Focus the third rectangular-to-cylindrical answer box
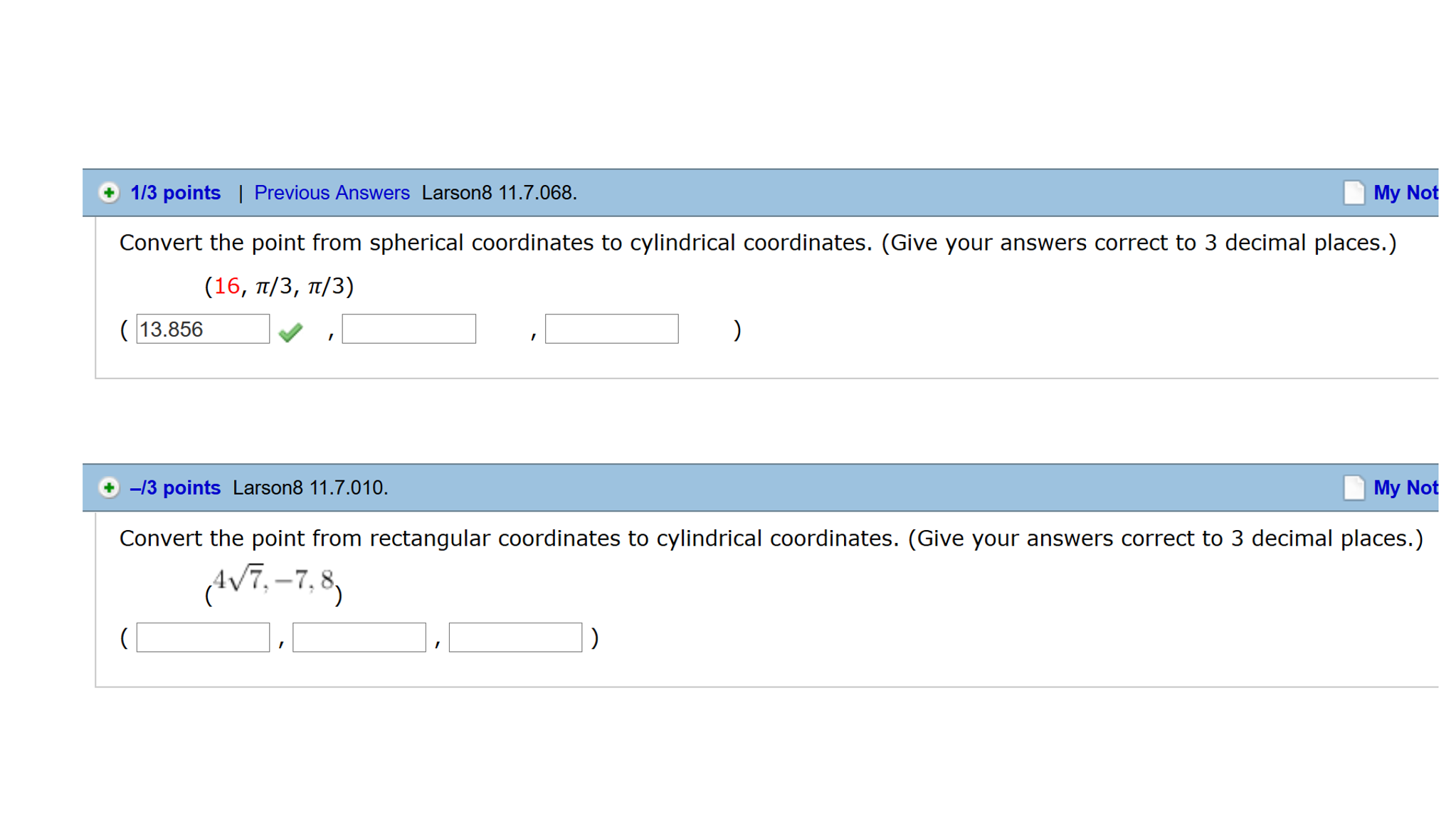Viewport: 1456px width, 819px height. click(x=515, y=638)
